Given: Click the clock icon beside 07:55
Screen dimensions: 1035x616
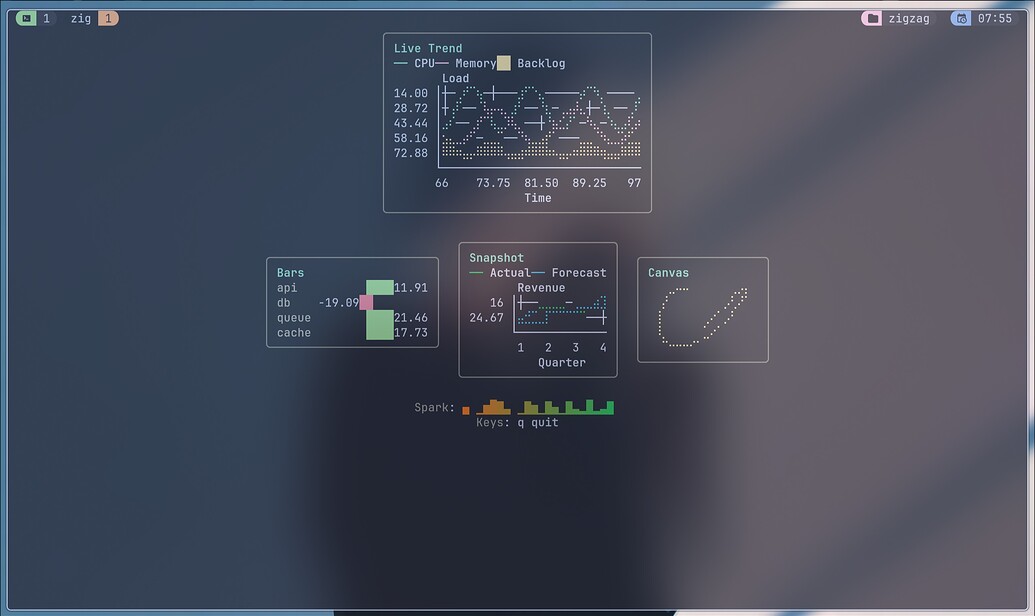Looking at the screenshot, I should click(x=961, y=18).
